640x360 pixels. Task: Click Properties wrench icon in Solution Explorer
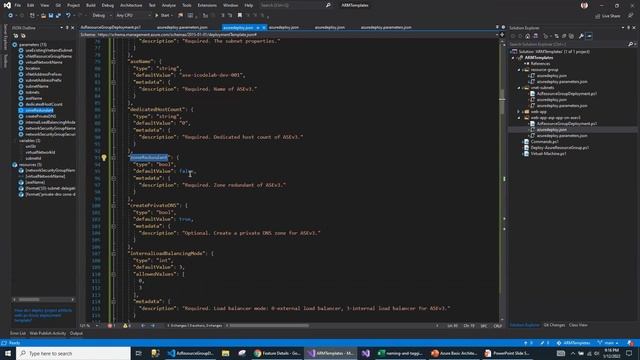(x=581, y=36)
